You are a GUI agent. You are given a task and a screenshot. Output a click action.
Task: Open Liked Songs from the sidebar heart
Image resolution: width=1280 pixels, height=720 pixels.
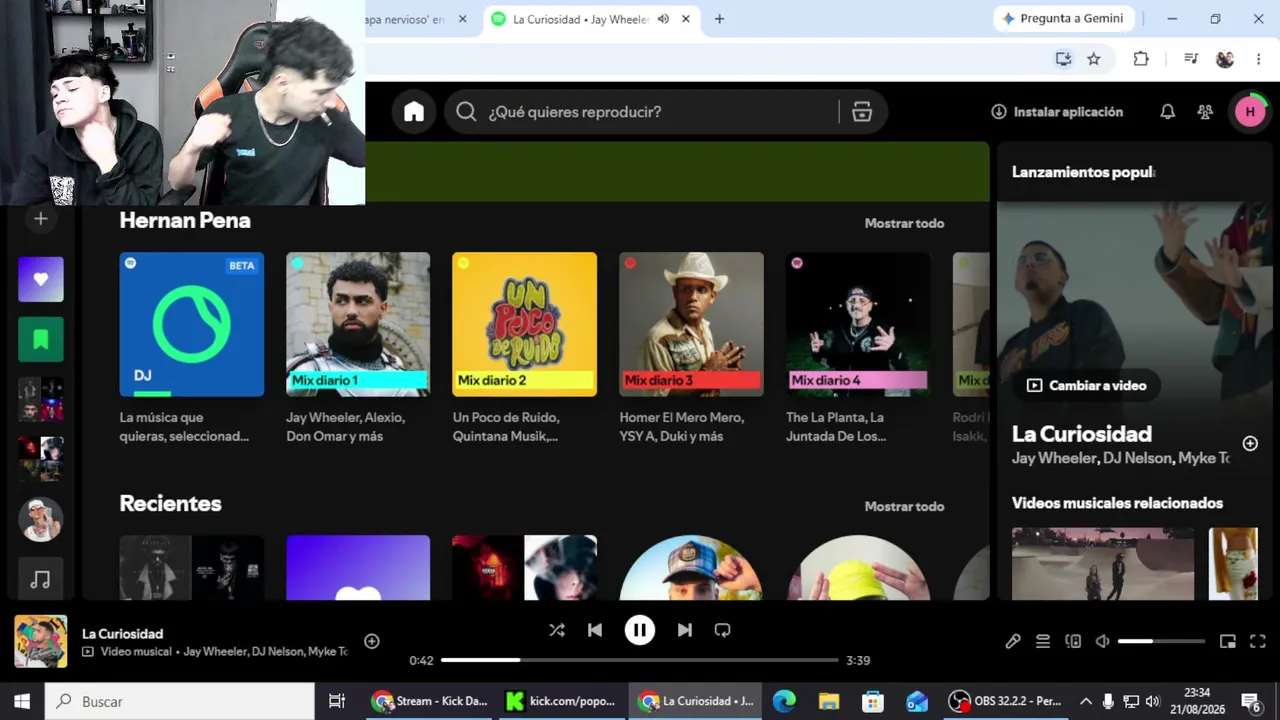pos(41,279)
